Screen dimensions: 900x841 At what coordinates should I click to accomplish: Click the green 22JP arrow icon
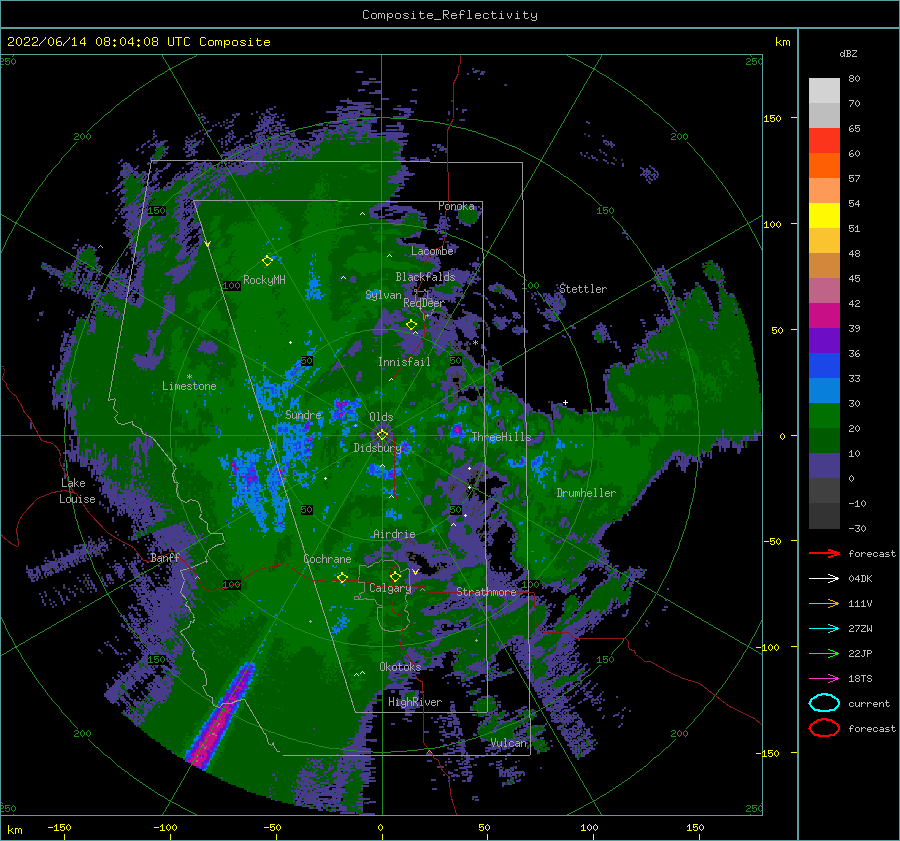click(x=824, y=653)
